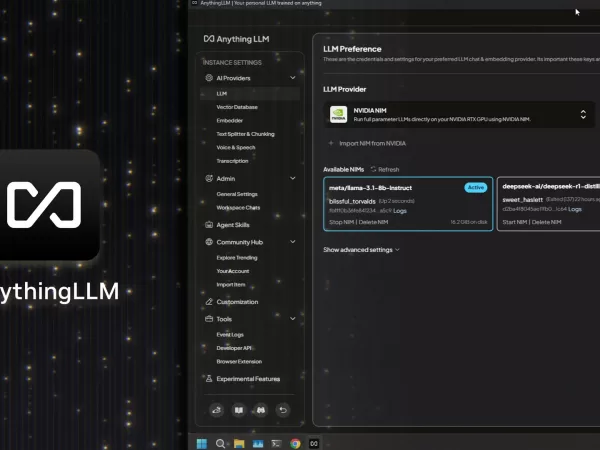The width and height of the screenshot is (600, 450).
Task: Click the Anything LLM logo in sidebar
Action: click(236, 39)
